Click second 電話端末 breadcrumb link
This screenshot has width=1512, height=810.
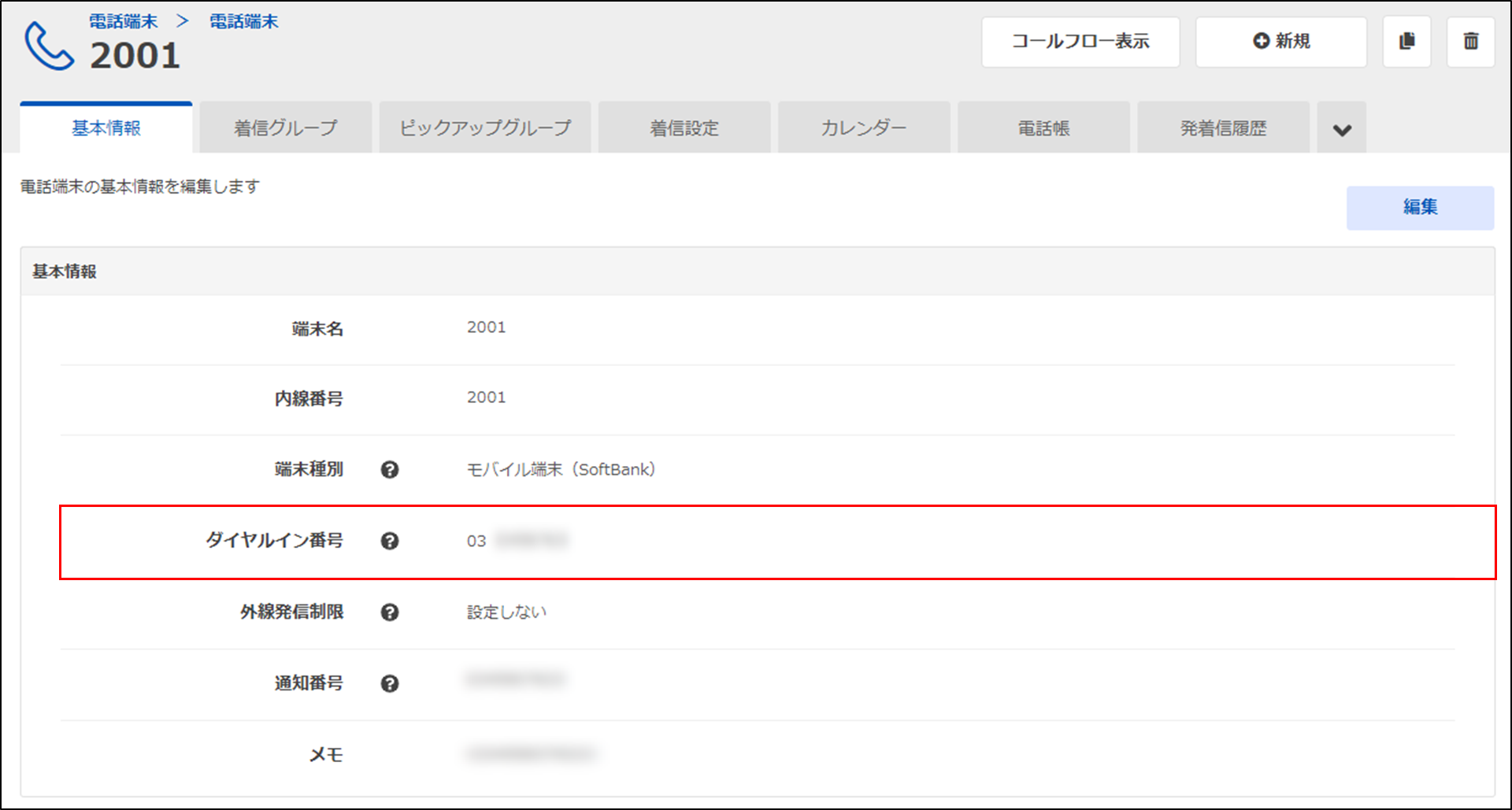[244, 21]
